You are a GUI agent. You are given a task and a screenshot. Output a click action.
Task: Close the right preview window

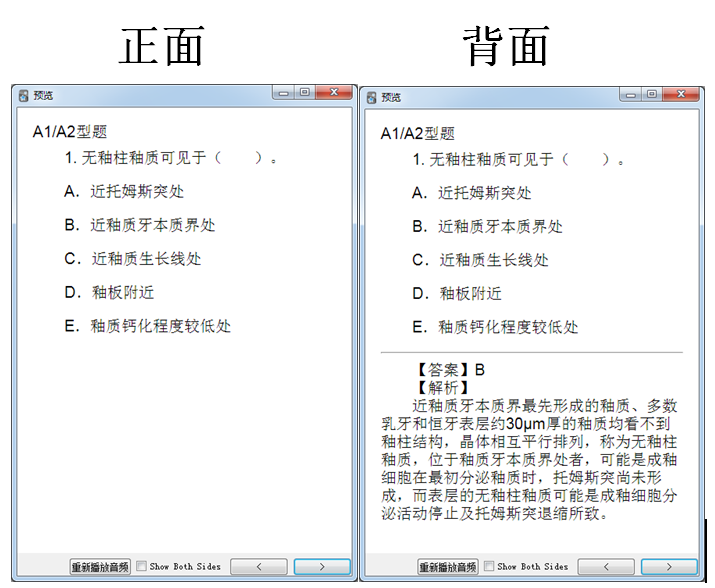[681, 94]
